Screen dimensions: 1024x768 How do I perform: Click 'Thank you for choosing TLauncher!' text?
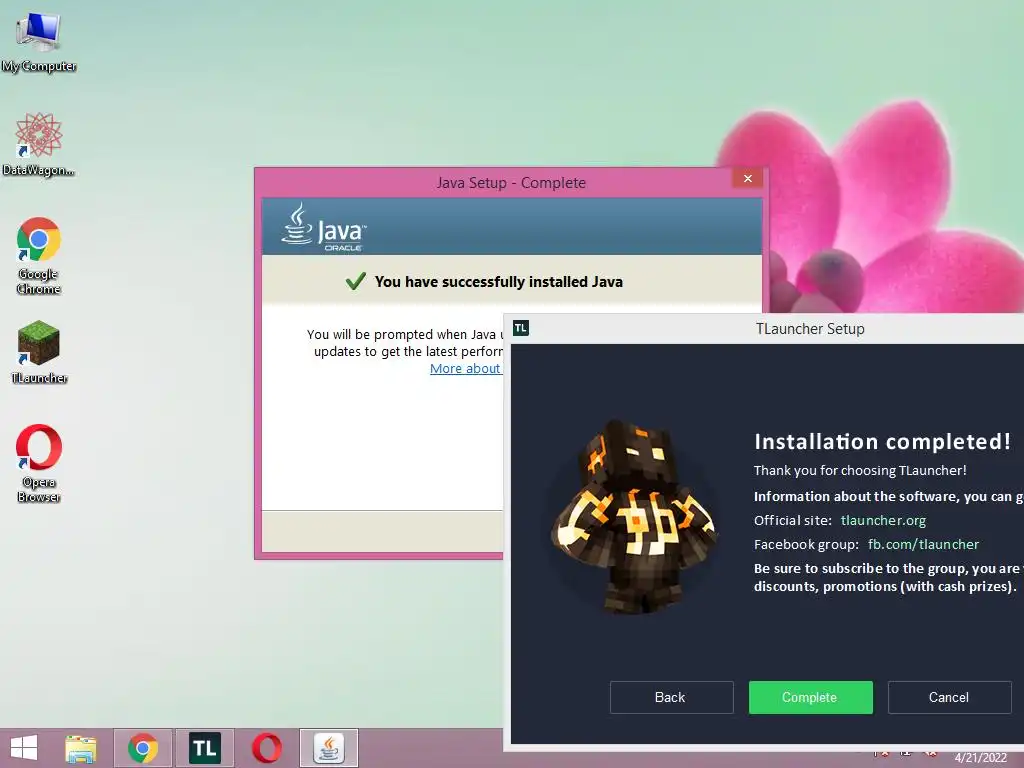(x=860, y=470)
